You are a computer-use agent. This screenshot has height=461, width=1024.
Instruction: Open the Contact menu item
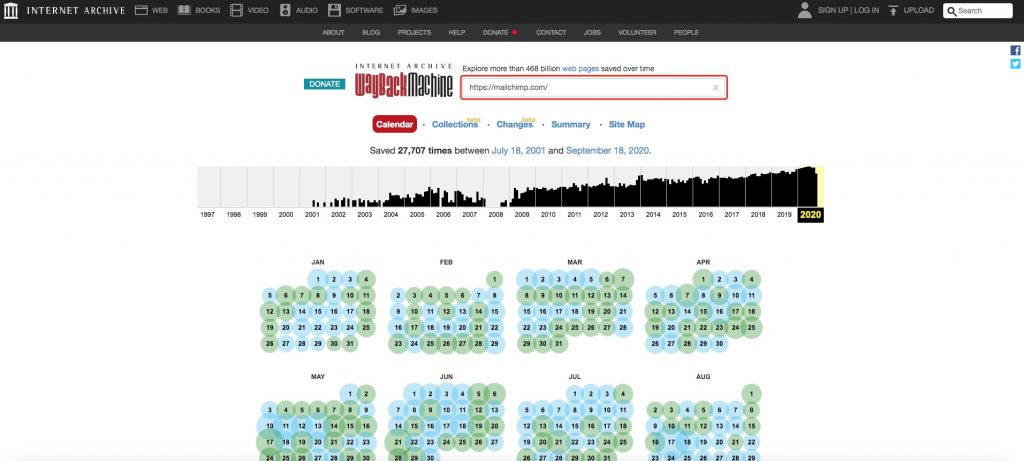[551, 33]
